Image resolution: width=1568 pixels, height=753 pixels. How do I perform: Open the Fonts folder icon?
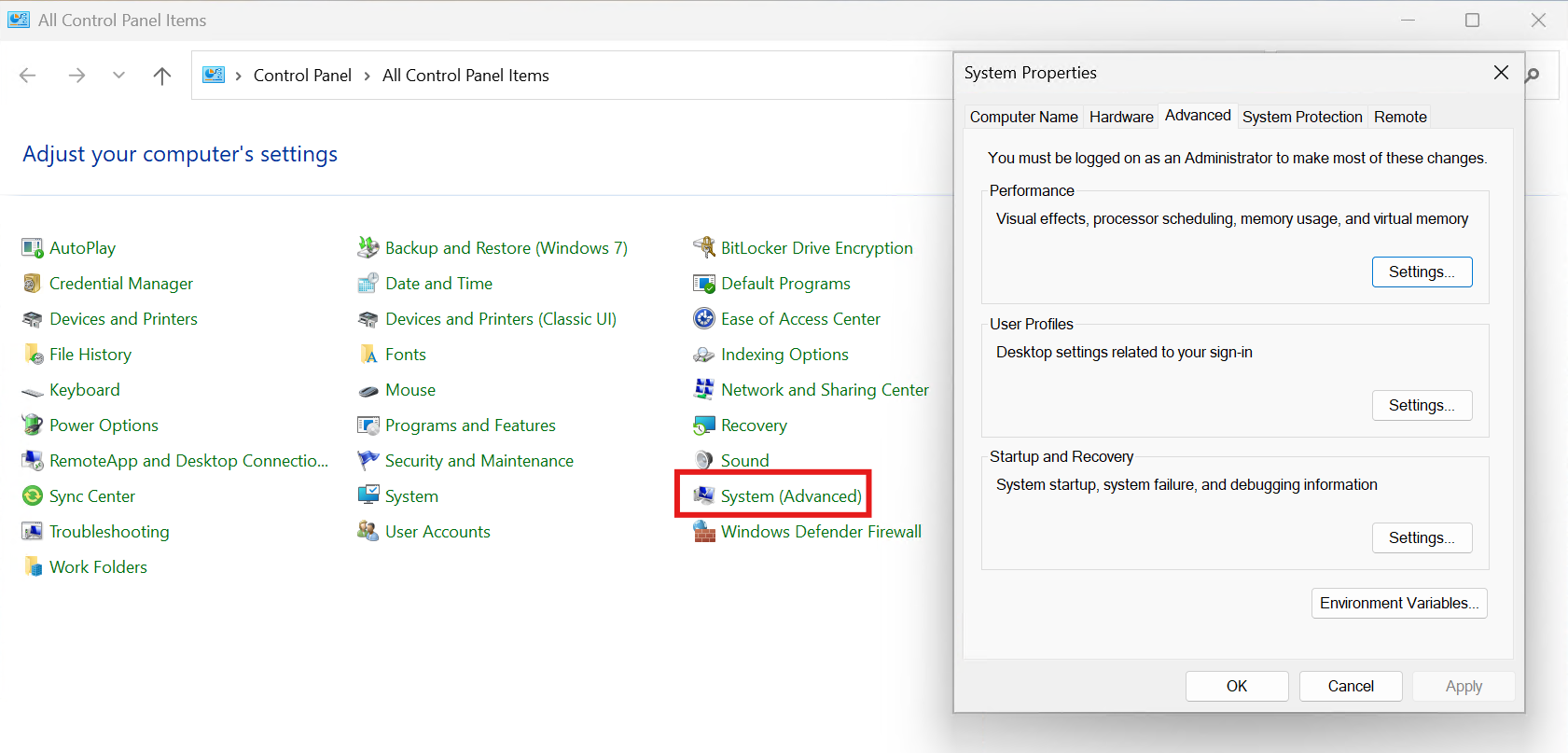click(368, 355)
